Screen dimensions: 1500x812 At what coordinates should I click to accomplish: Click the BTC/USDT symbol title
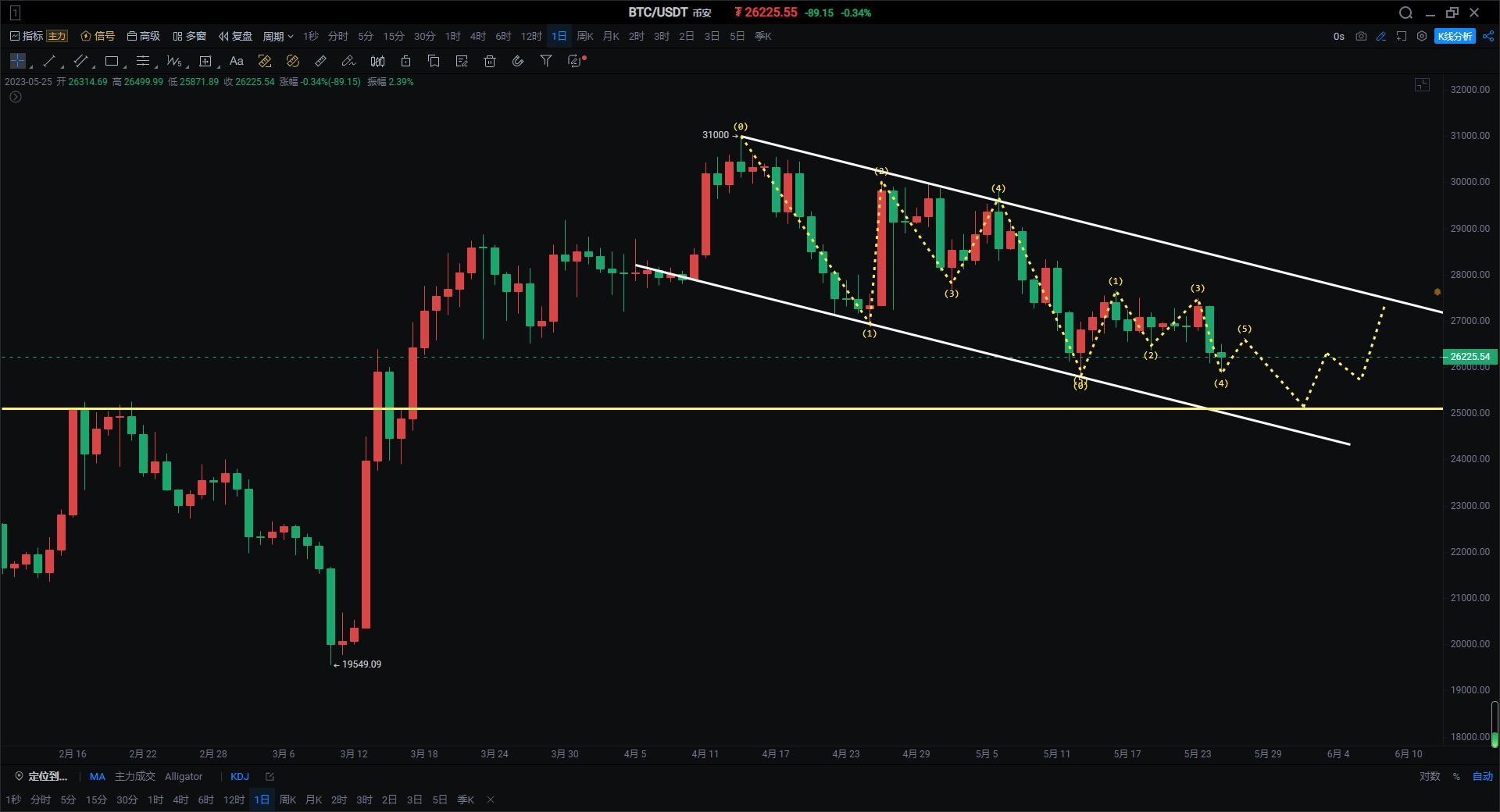tap(658, 12)
